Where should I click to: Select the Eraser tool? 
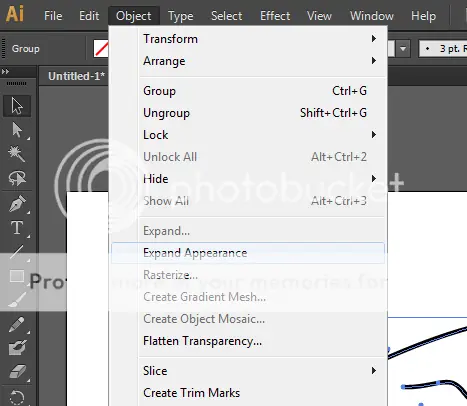coord(17,372)
